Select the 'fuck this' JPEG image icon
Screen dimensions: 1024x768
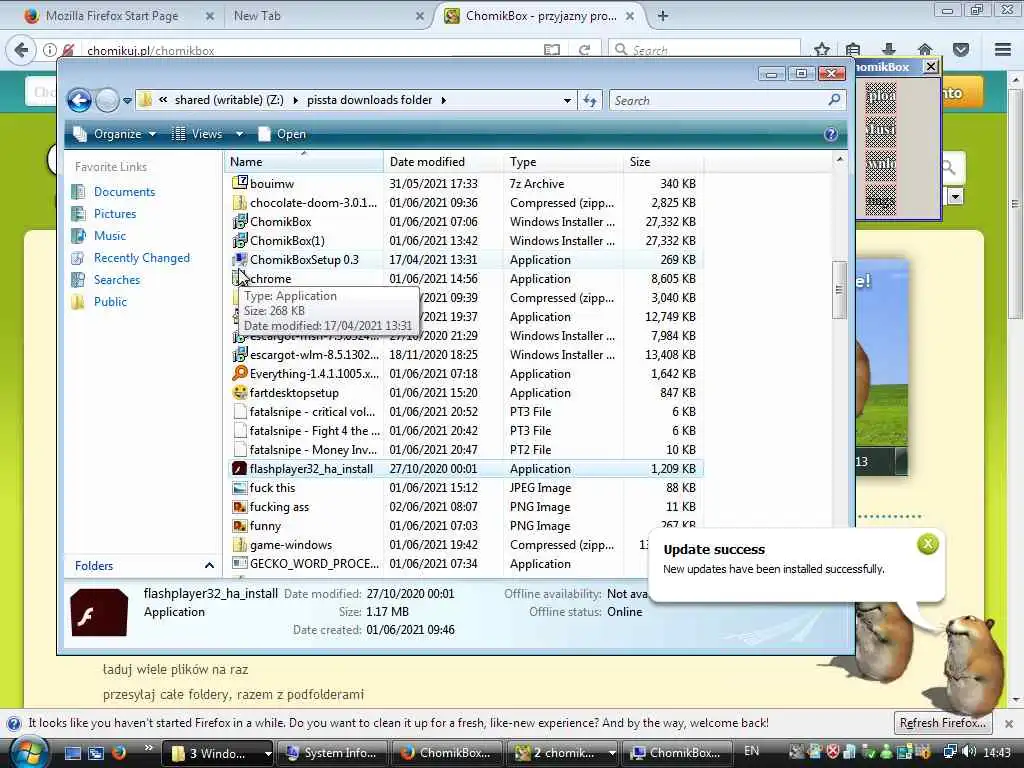[x=240, y=488]
